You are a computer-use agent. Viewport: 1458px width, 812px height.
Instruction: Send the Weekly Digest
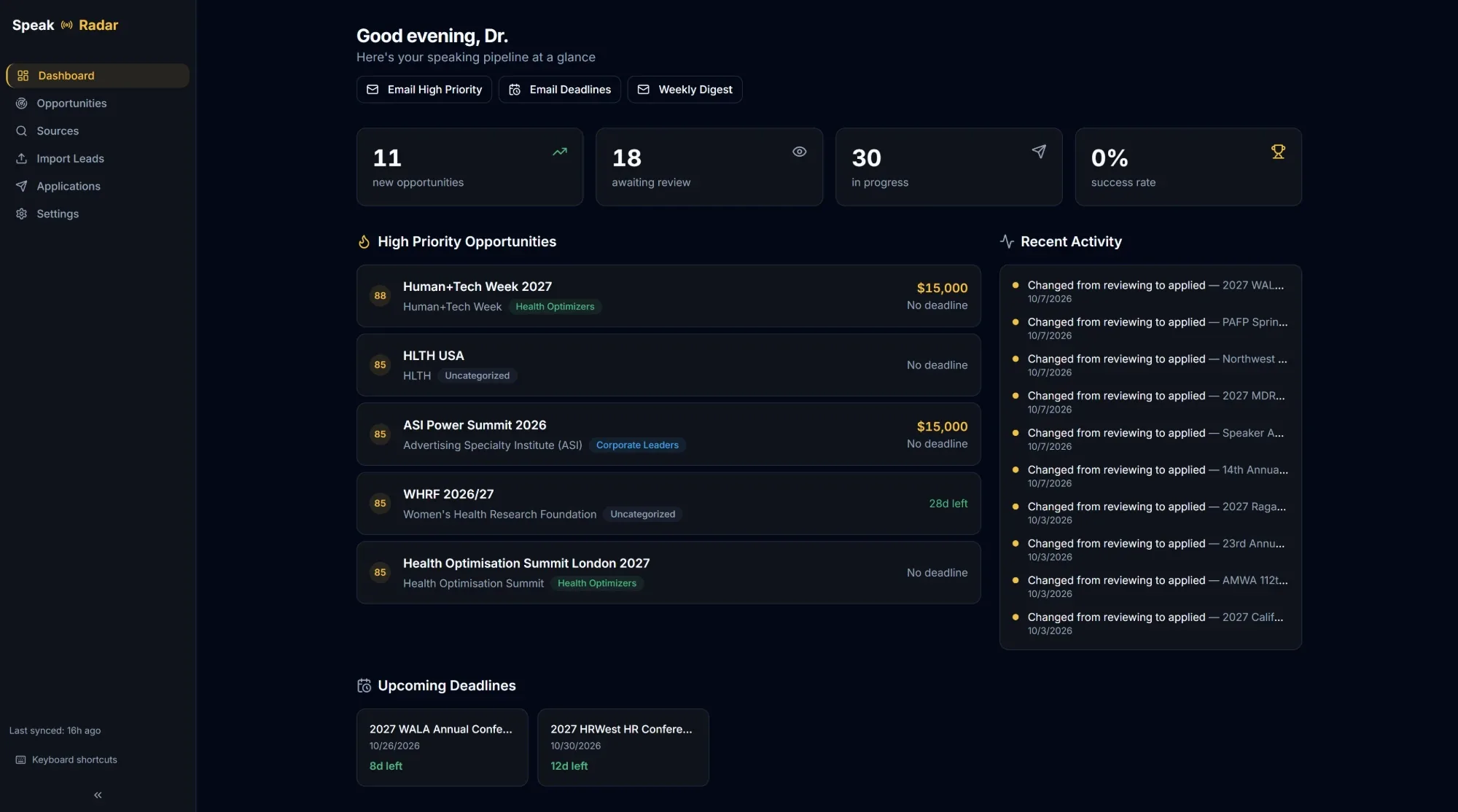point(685,90)
